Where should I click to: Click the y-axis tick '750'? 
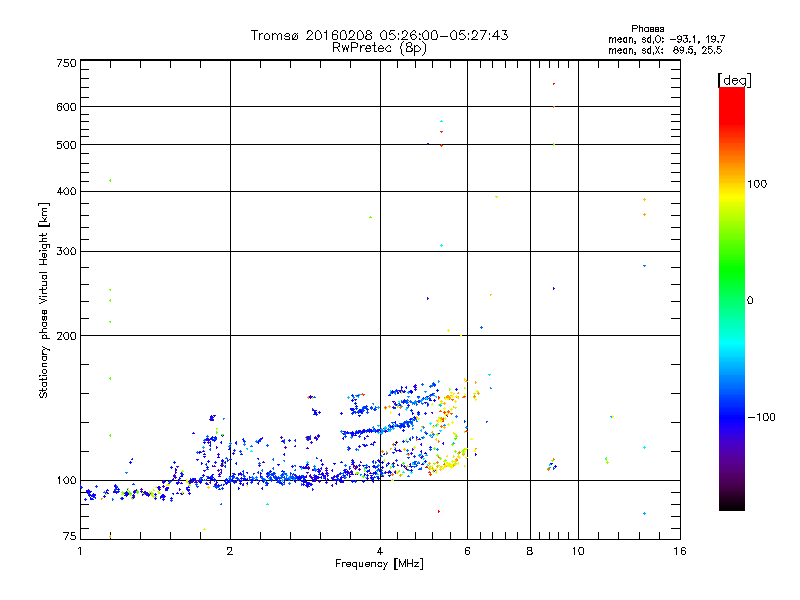click(x=67, y=63)
